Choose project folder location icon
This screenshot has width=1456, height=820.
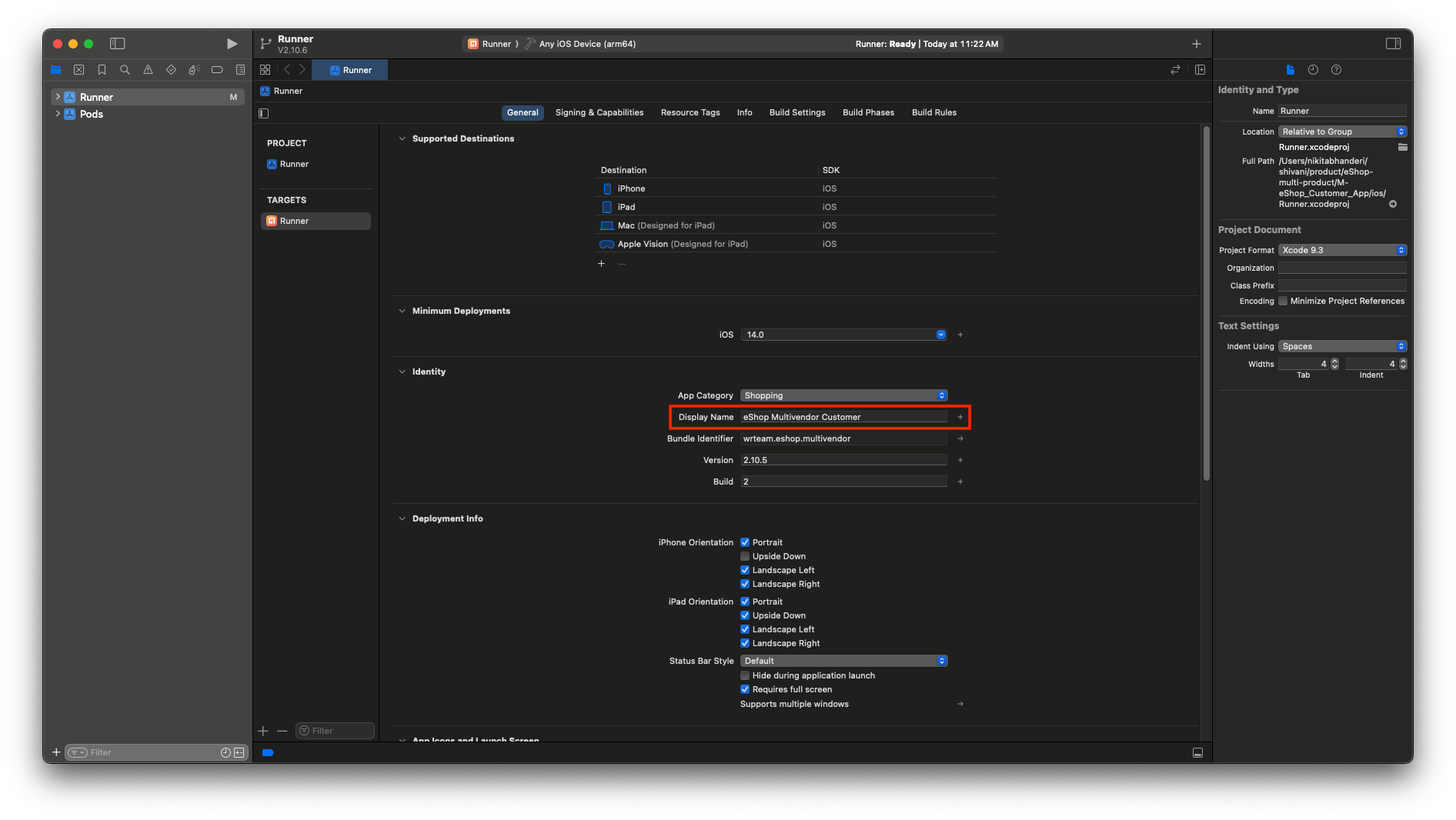1403,147
